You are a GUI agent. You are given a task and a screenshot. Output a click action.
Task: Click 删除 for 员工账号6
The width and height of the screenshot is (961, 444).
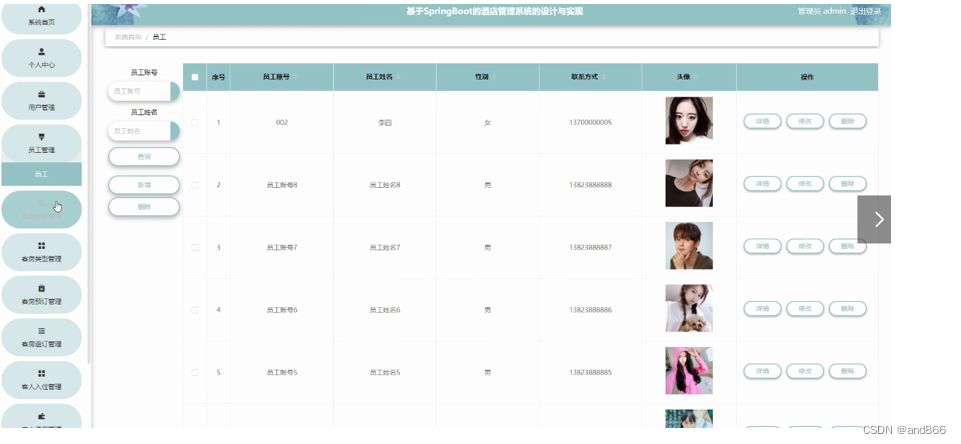pyautogui.click(x=848, y=309)
